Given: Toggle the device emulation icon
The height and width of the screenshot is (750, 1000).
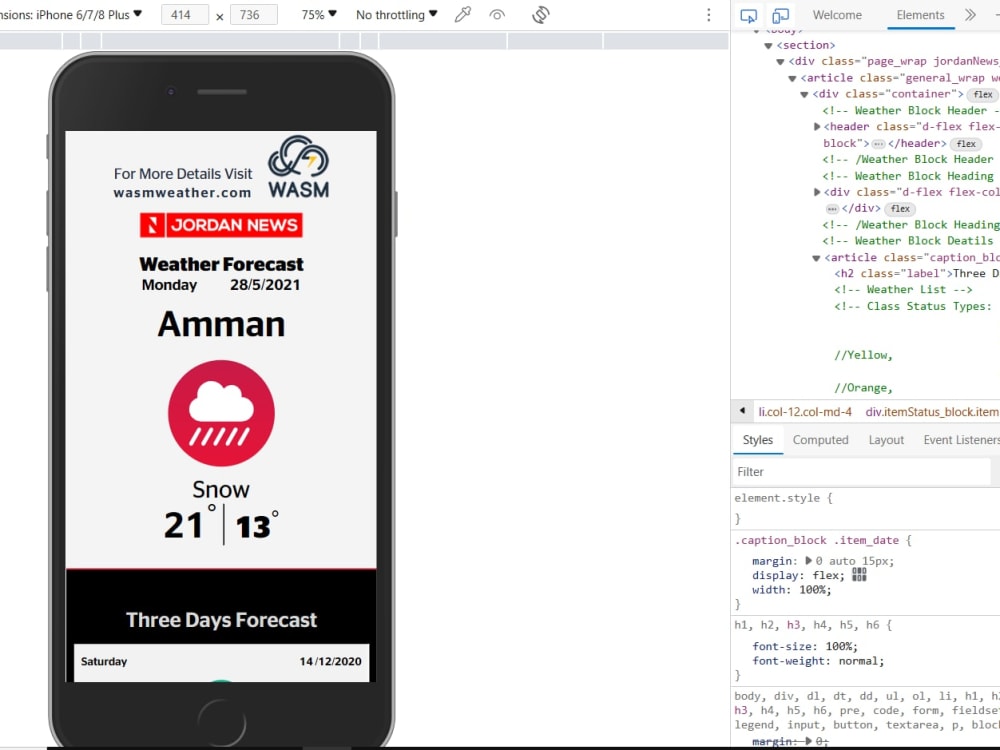Looking at the screenshot, I should 780,15.
